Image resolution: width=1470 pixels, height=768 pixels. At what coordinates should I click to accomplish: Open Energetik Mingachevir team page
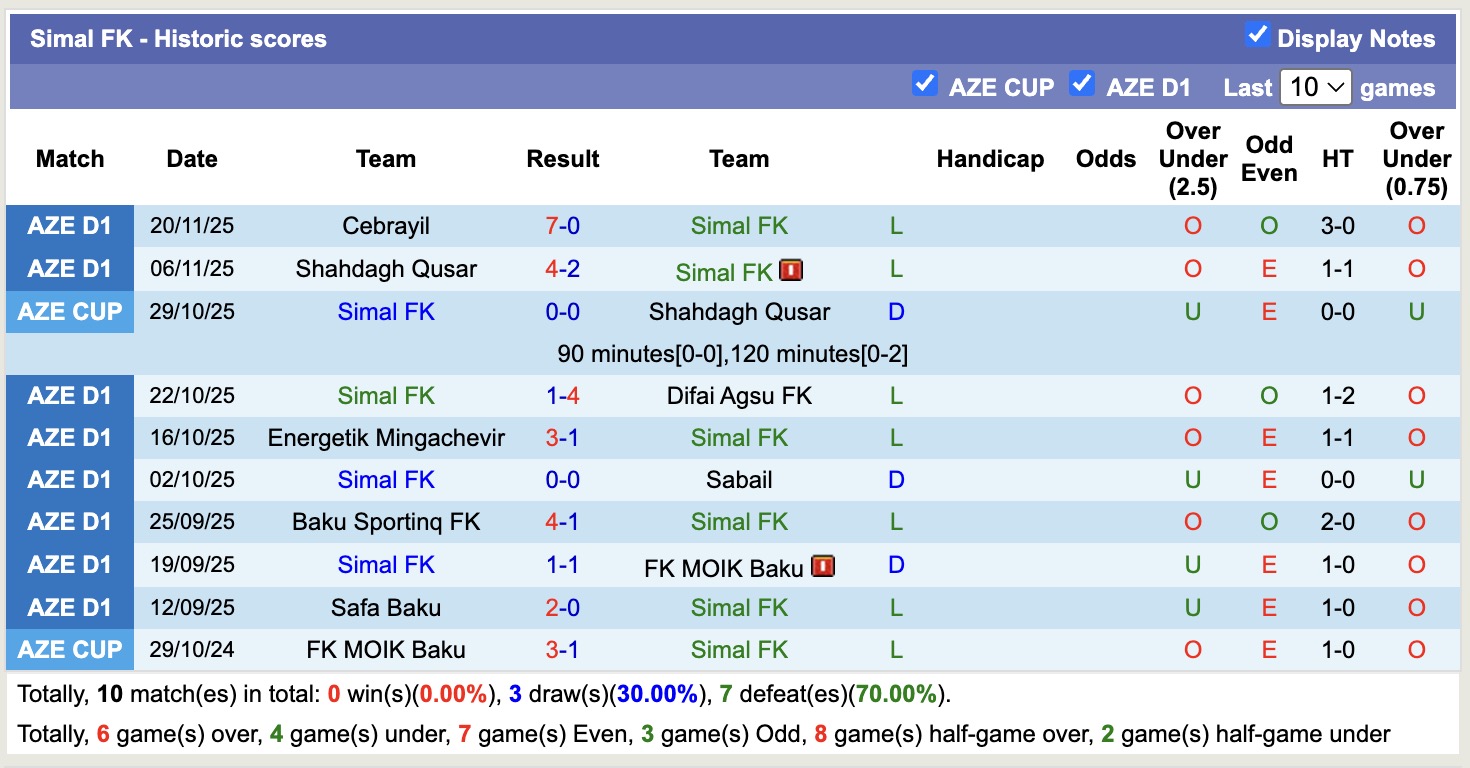pos(386,438)
